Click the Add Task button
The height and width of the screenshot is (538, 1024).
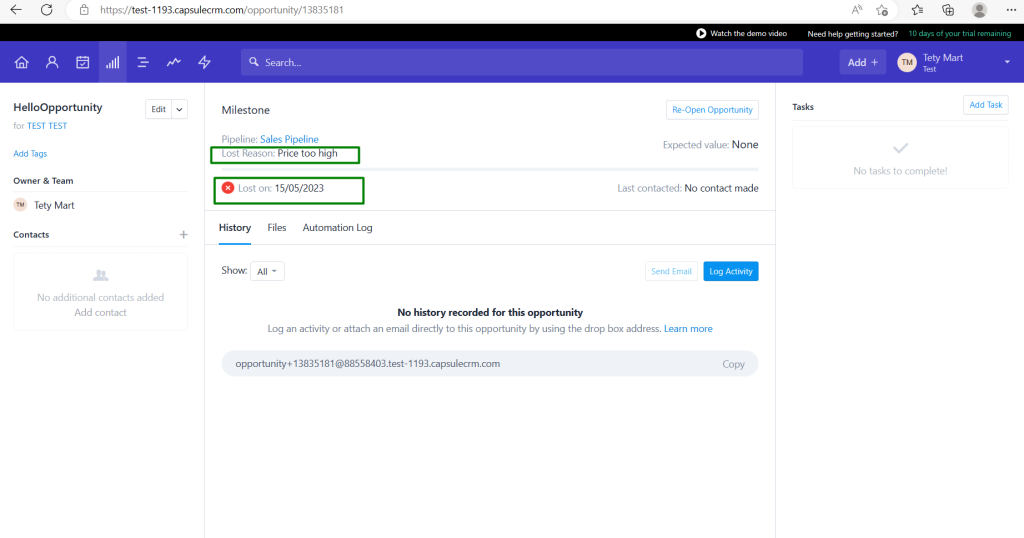point(985,104)
